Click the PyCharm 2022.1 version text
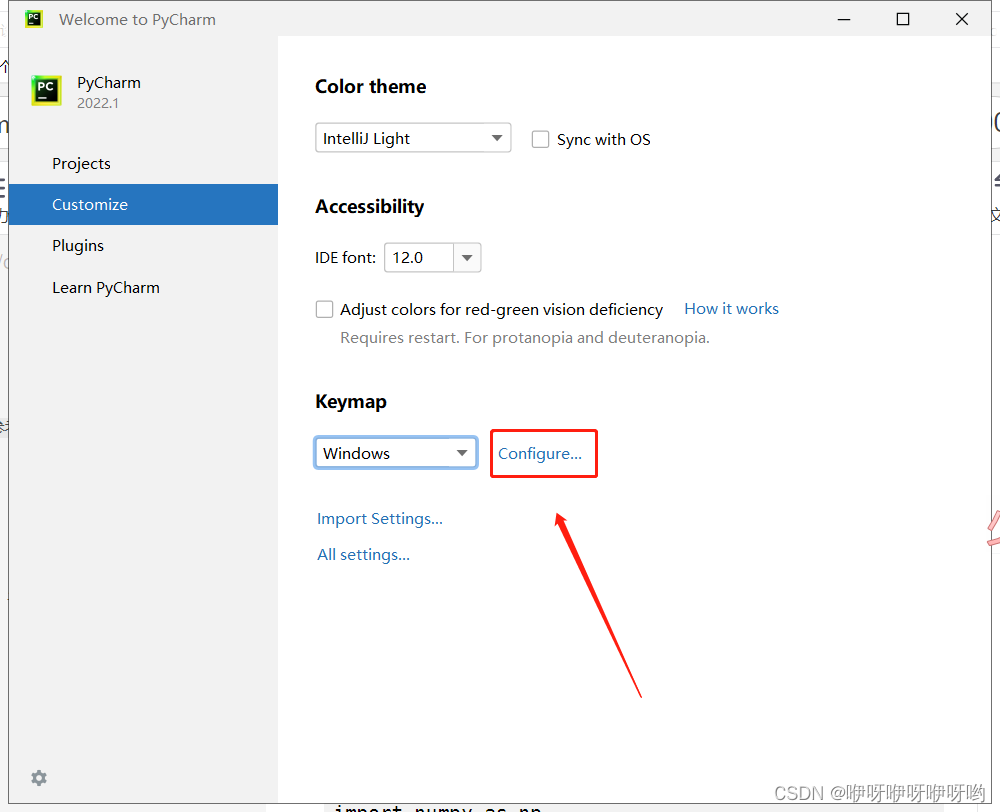This screenshot has height=812, width=1000. tap(98, 103)
